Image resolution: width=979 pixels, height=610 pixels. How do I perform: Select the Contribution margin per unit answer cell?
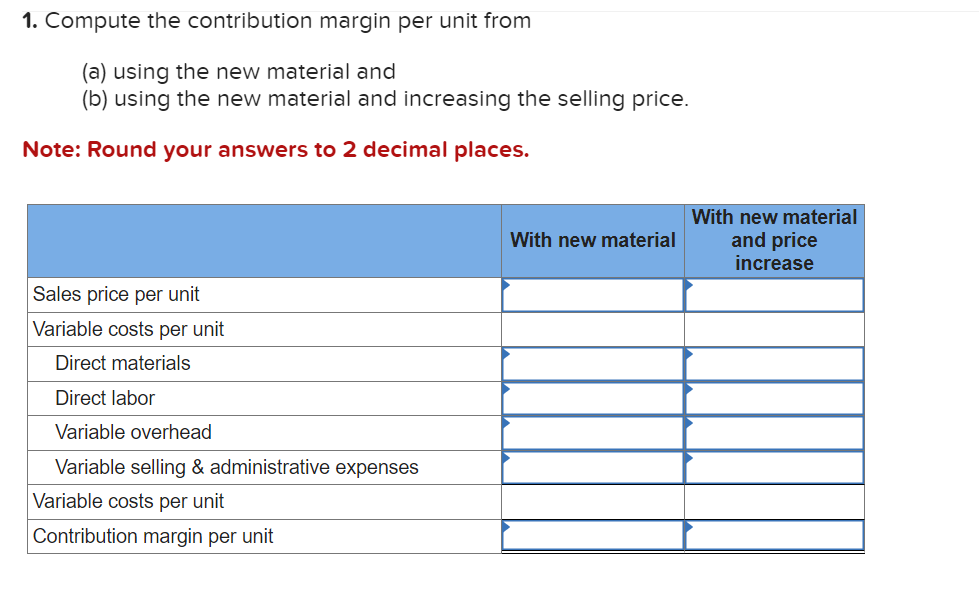coord(592,535)
